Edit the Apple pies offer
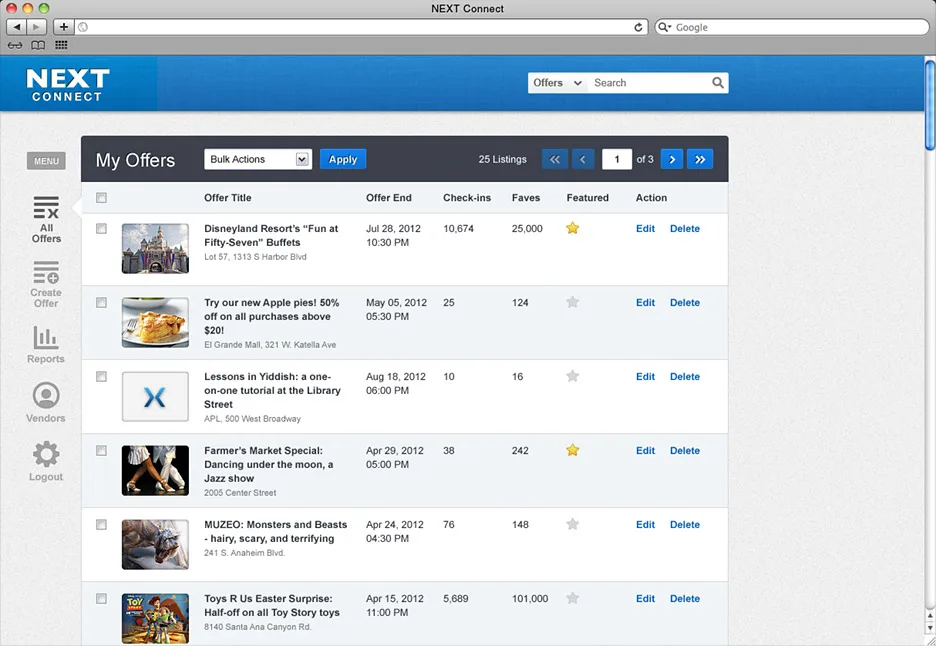Viewport: 936px width, 646px height. pyautogui.click(x=645, y=303)
